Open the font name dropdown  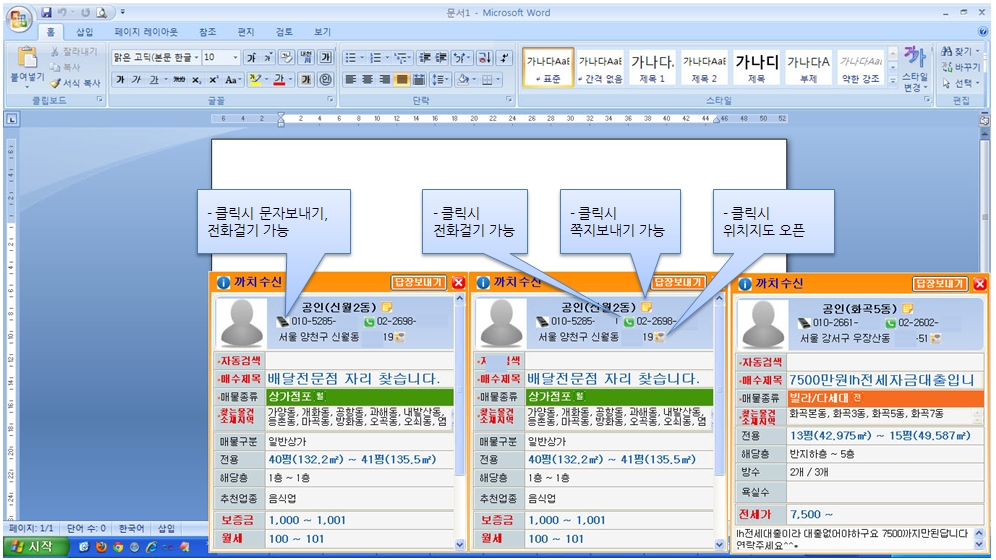(x=196, y=58)
